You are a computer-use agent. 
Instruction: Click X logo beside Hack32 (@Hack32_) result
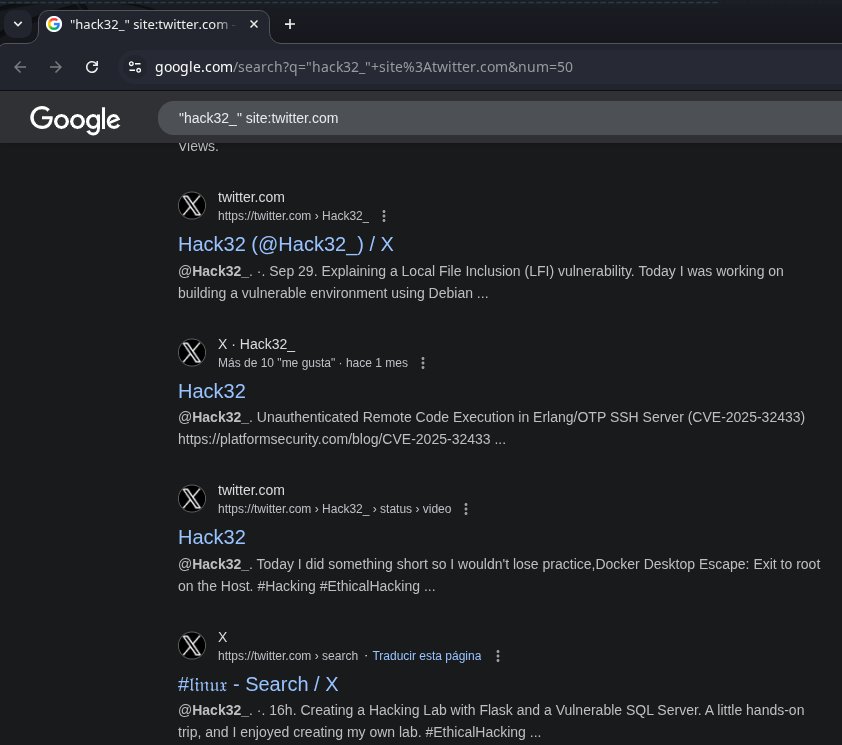pyautogui.click(x=192, y=206)
